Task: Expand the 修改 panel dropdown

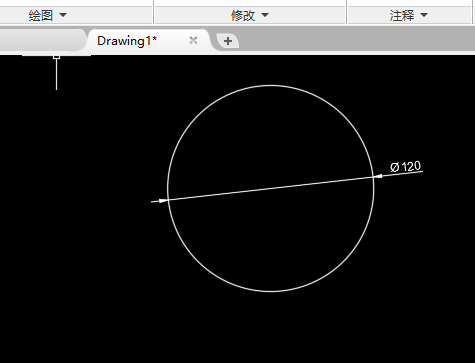Action: [265, 15]
